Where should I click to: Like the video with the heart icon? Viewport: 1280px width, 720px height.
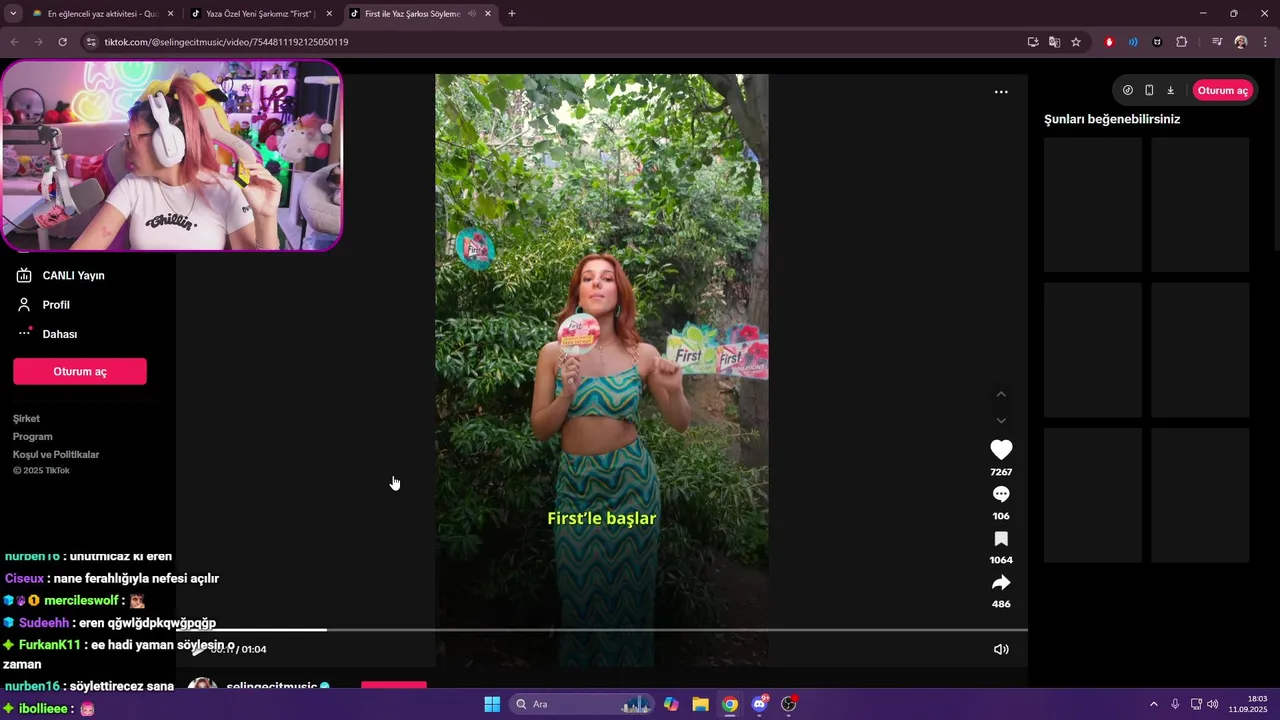(1001, 450)
